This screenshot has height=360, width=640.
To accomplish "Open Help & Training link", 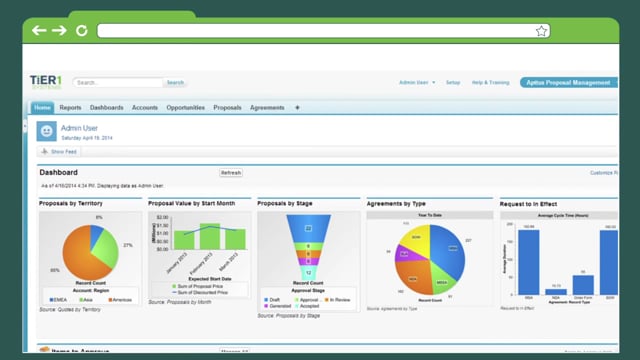I will (491, 82).
